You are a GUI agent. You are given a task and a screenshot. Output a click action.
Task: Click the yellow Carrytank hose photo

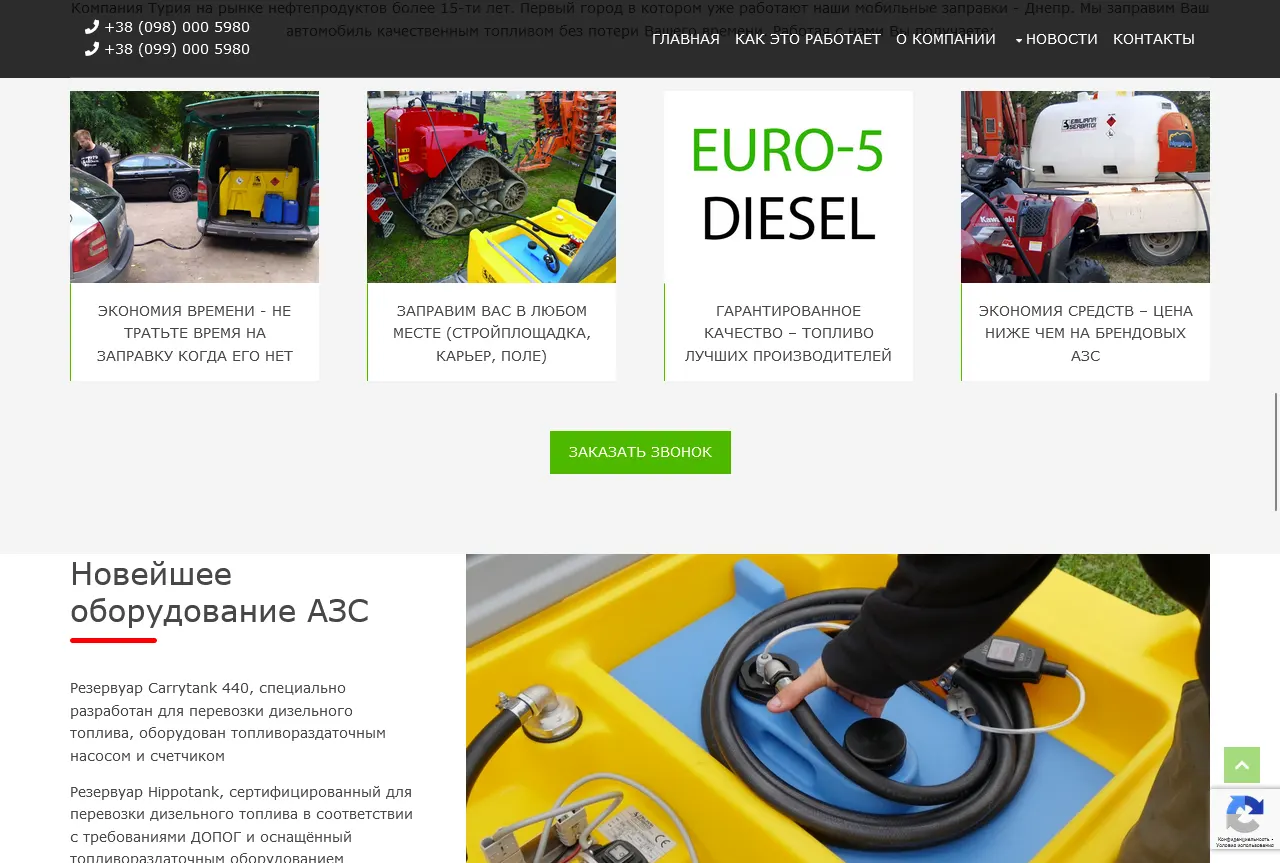(x=837, y=708)
